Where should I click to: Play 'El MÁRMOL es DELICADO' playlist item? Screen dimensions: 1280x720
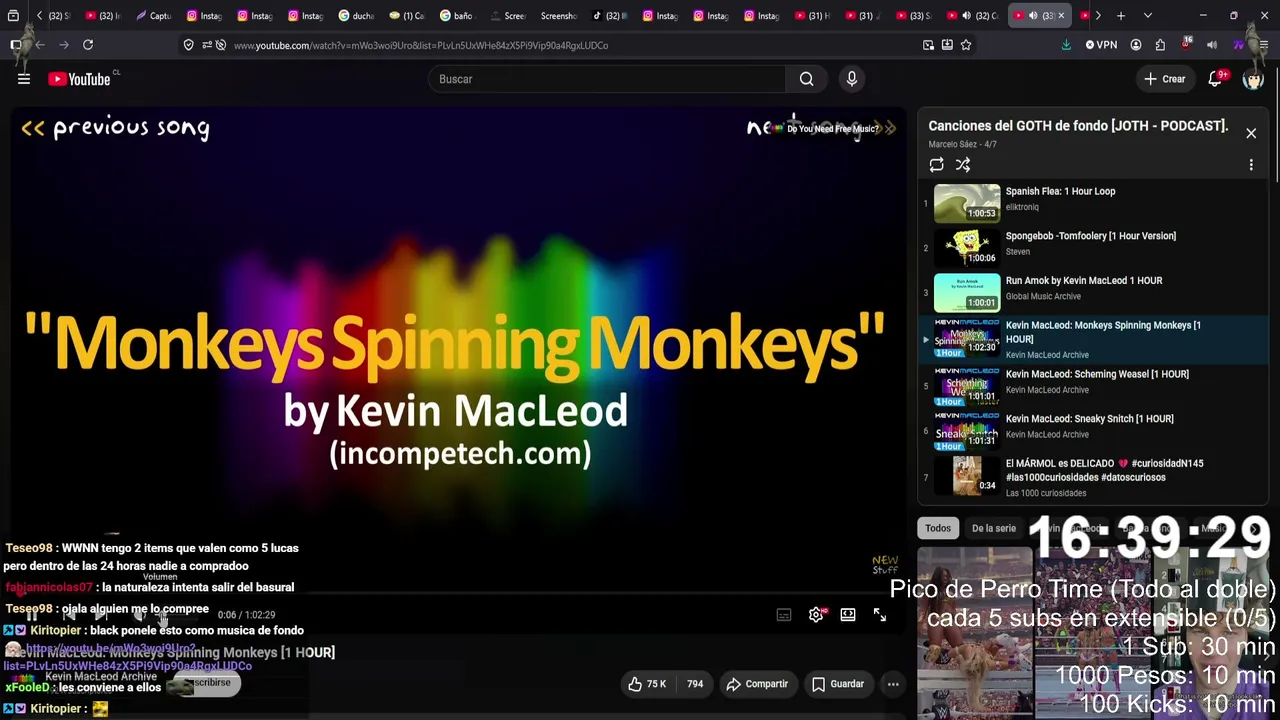1093,477
